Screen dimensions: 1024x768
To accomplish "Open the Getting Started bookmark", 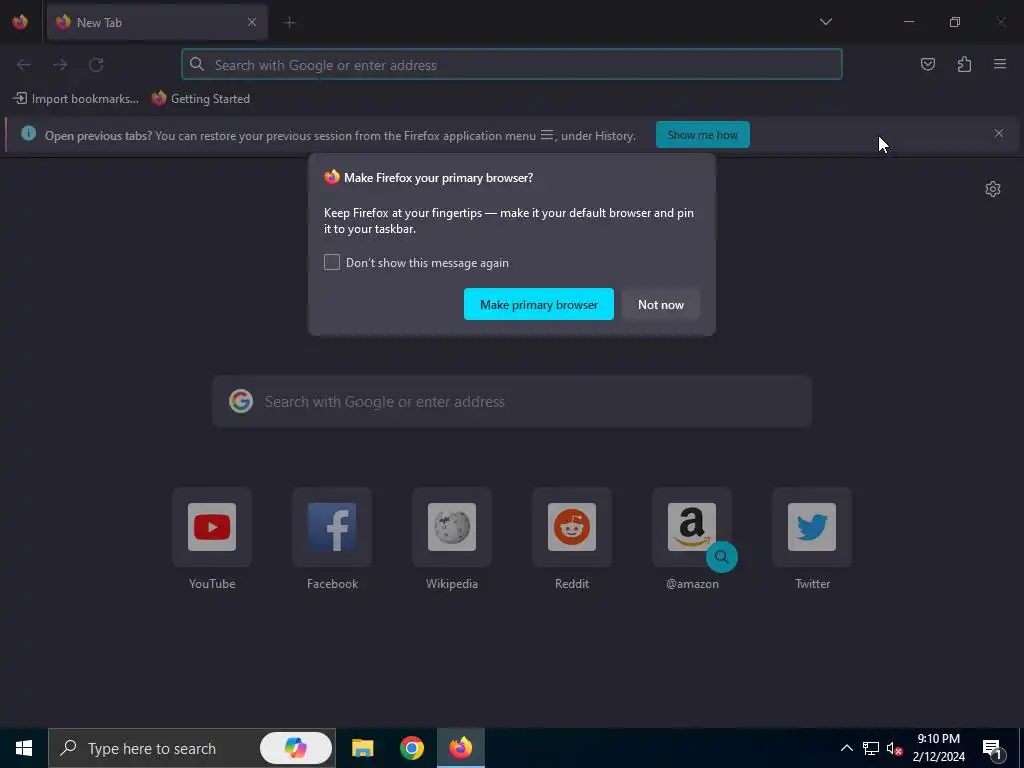I will [201, 99].
